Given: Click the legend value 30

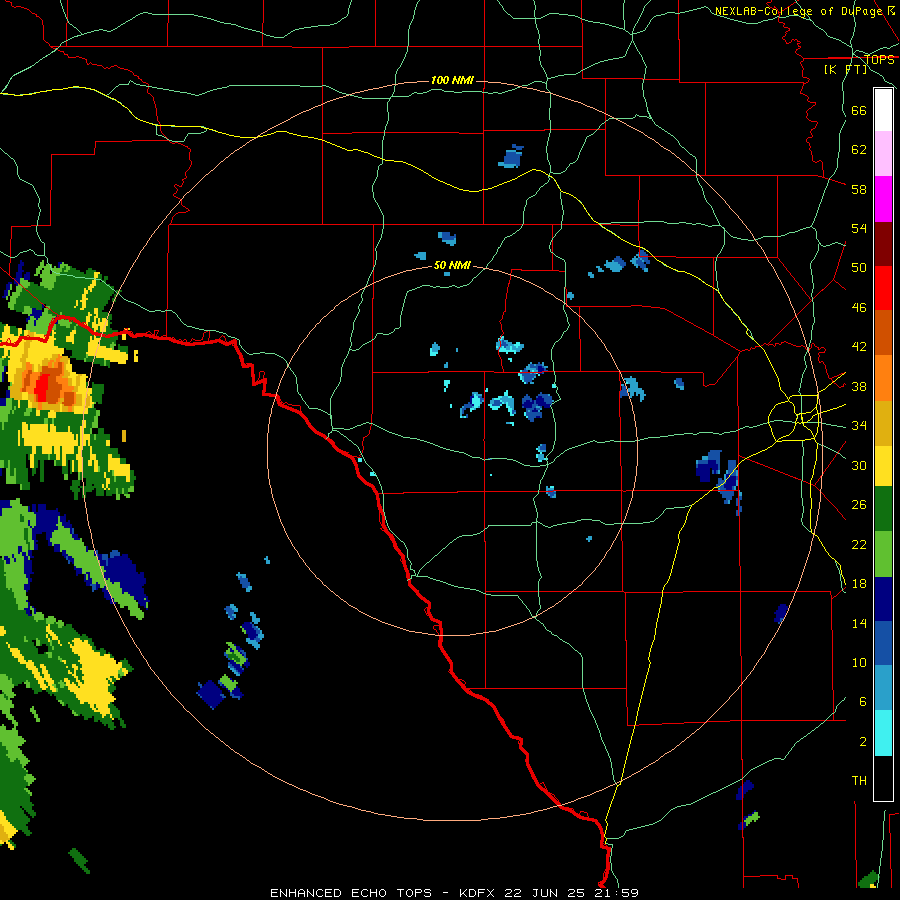Looking at the screenshot, I should coord(859,465).
